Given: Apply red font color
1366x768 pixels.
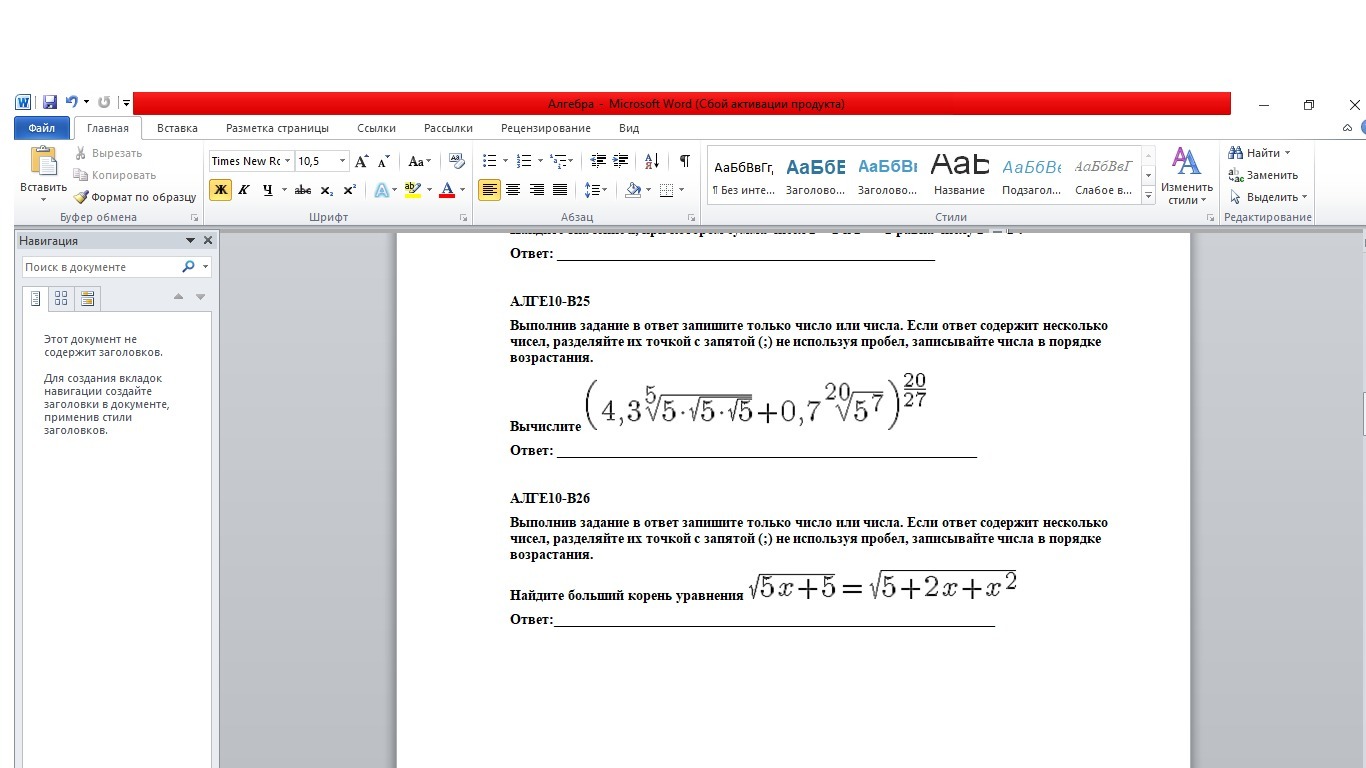Looking at the screenshot, I should [447, 190].
